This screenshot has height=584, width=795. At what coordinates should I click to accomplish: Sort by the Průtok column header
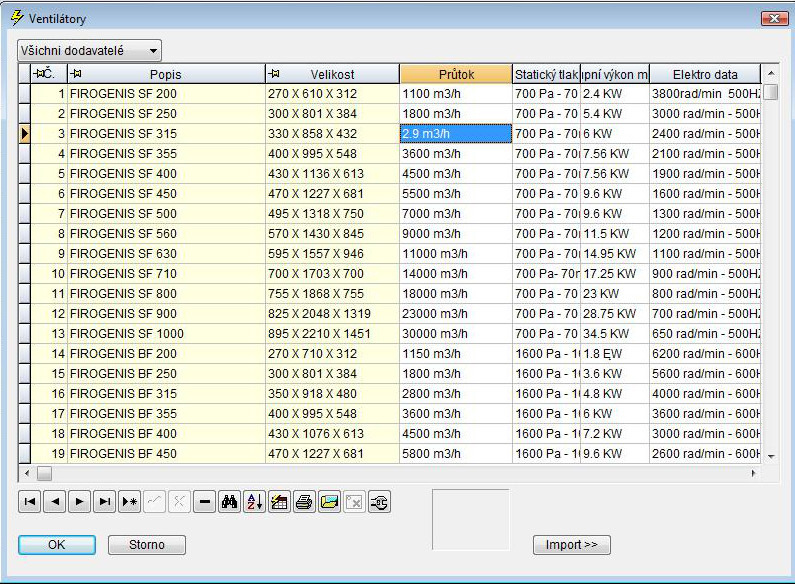(x=456, y=74)
